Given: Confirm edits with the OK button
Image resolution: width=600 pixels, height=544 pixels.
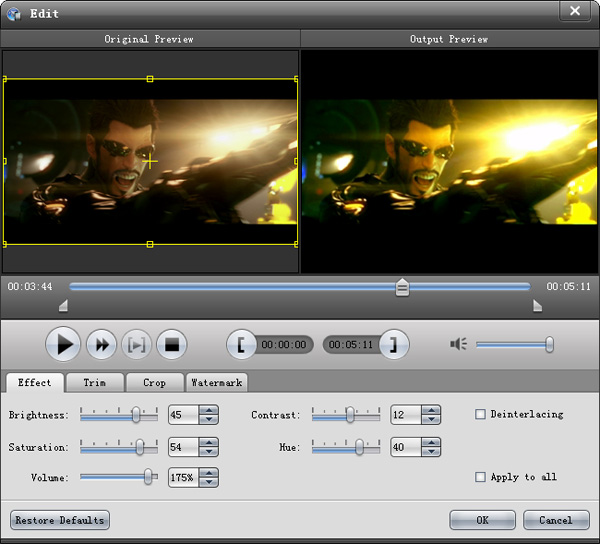Looking at the screenshot, I should click(482, 520).
